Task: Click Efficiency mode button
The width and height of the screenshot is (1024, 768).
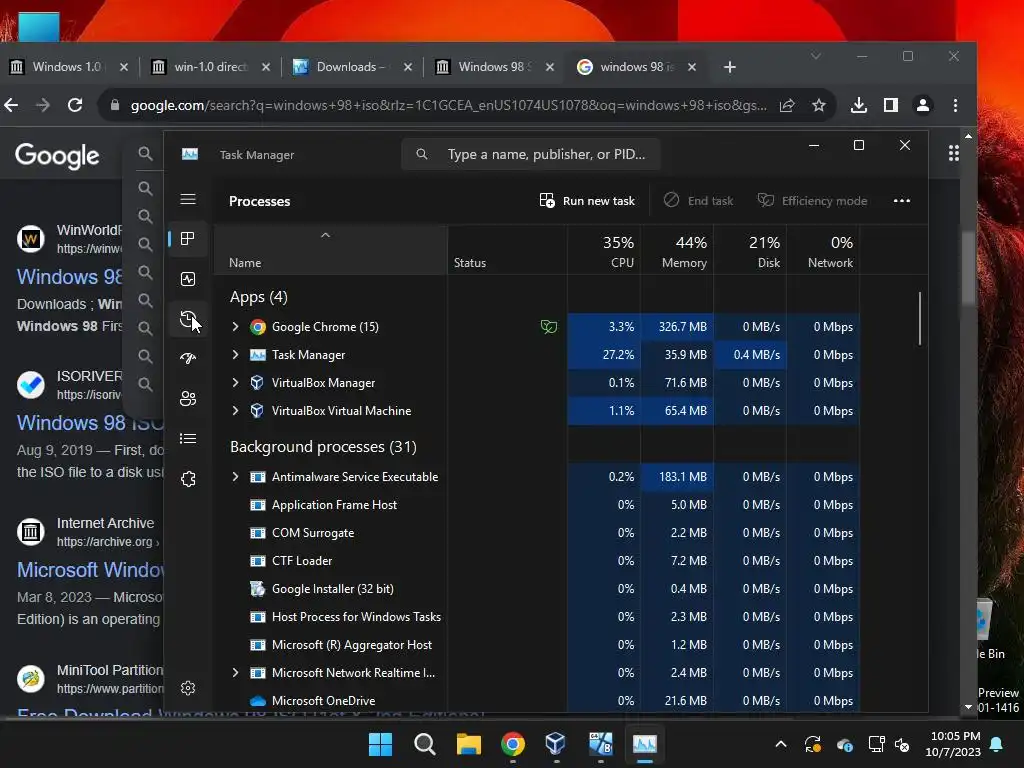Action: pyautogui.click(x=812, y=201)
